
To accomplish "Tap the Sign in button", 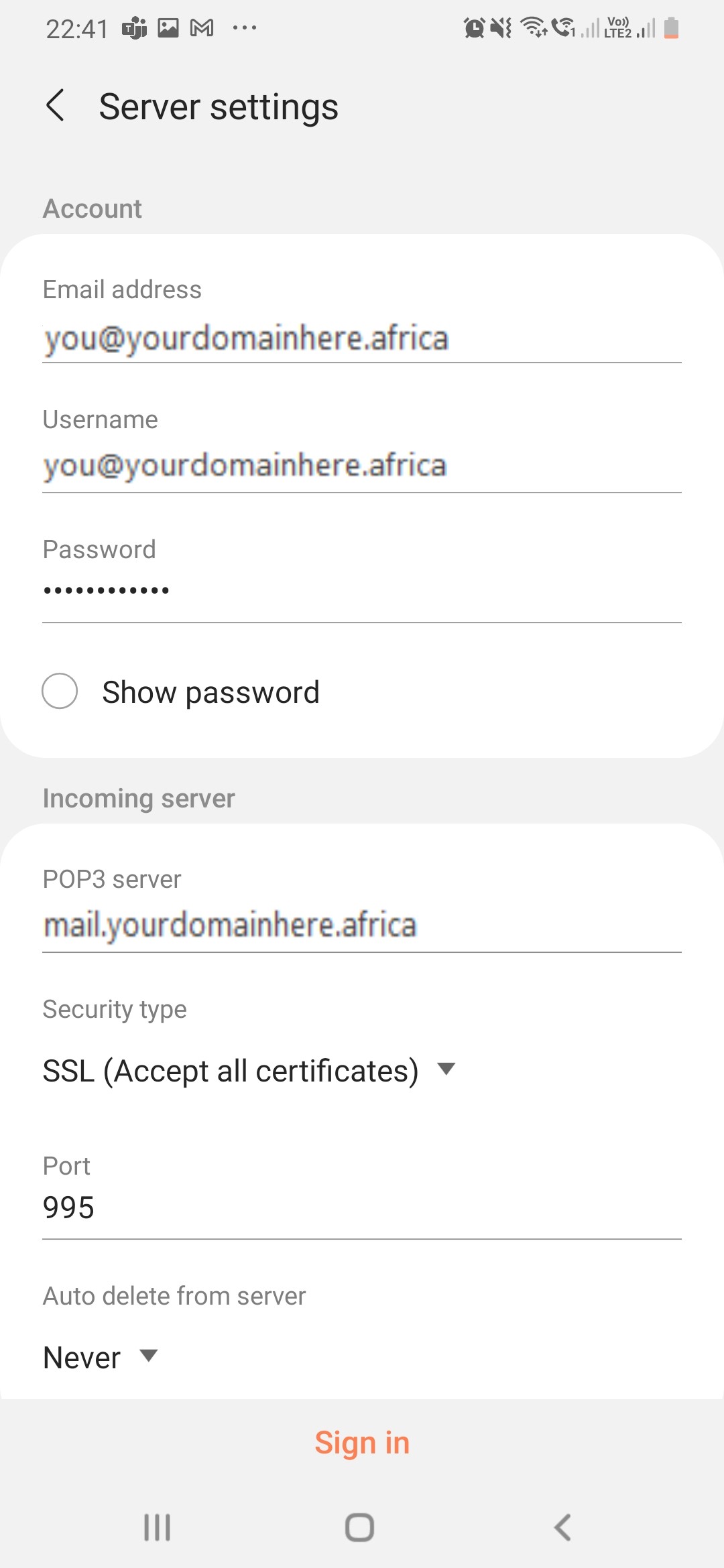I will (362, 1443).
